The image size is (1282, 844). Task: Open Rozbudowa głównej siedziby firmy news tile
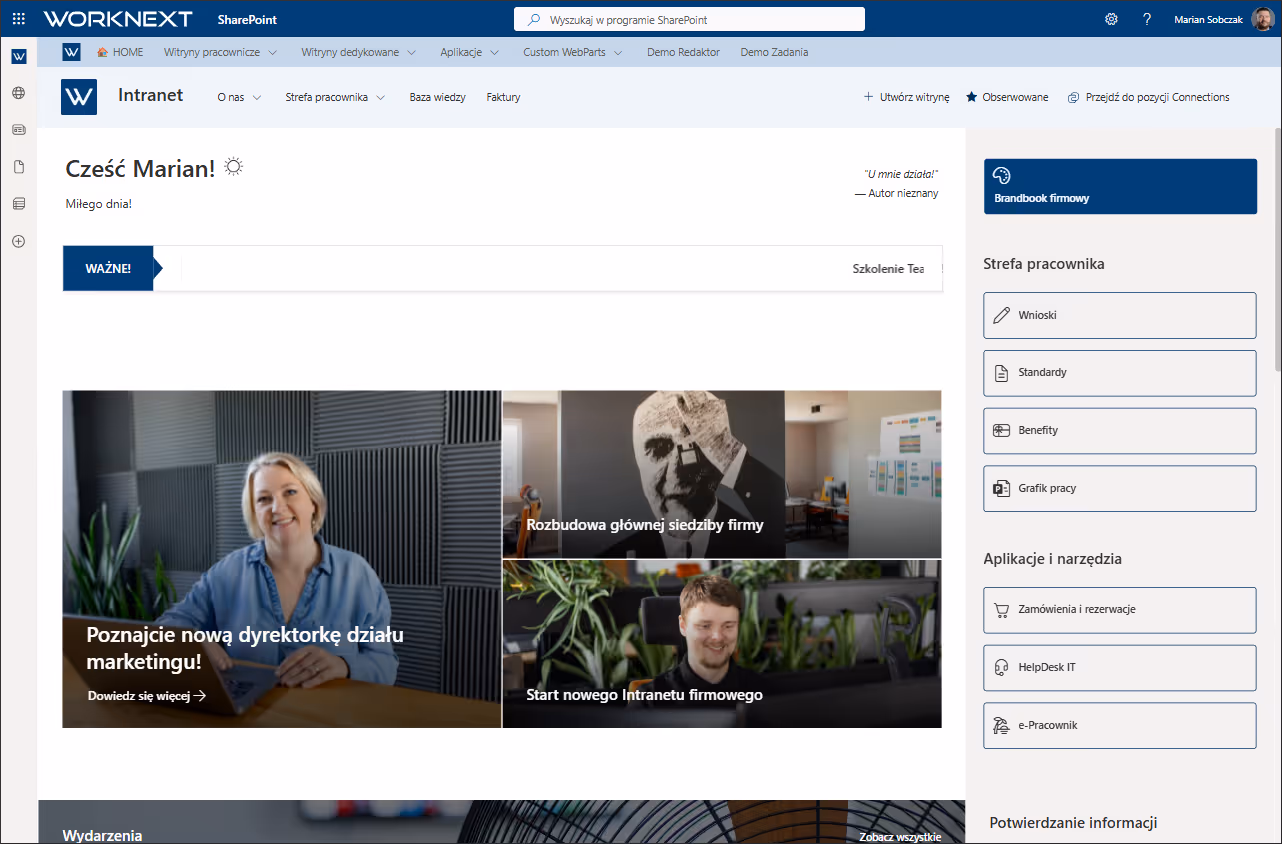point(722,474)
